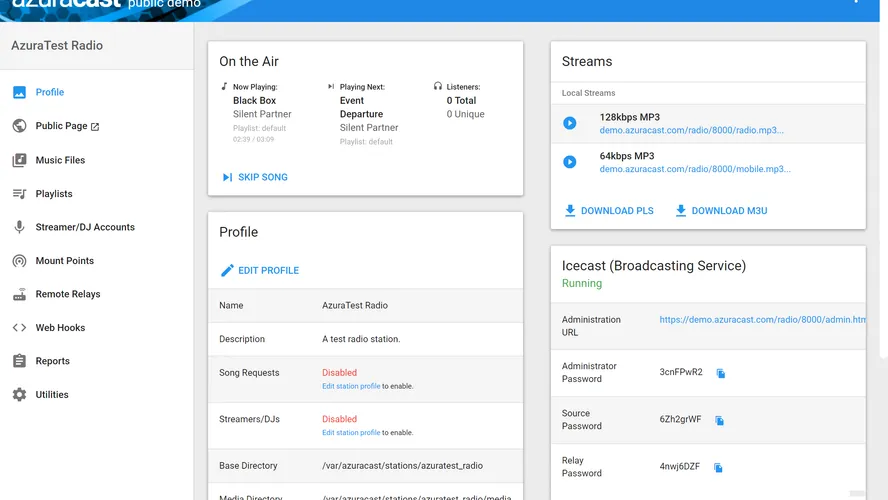Viewport: 888px width, 500px height.
Task: Go to Web Hooks page
Action: [x=60, y=328]
